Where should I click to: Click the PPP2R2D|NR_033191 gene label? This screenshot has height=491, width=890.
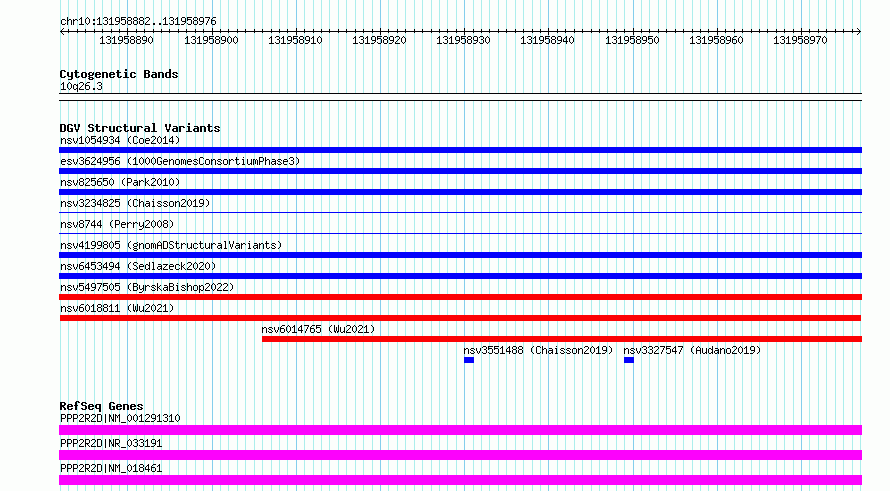[111, 443]
